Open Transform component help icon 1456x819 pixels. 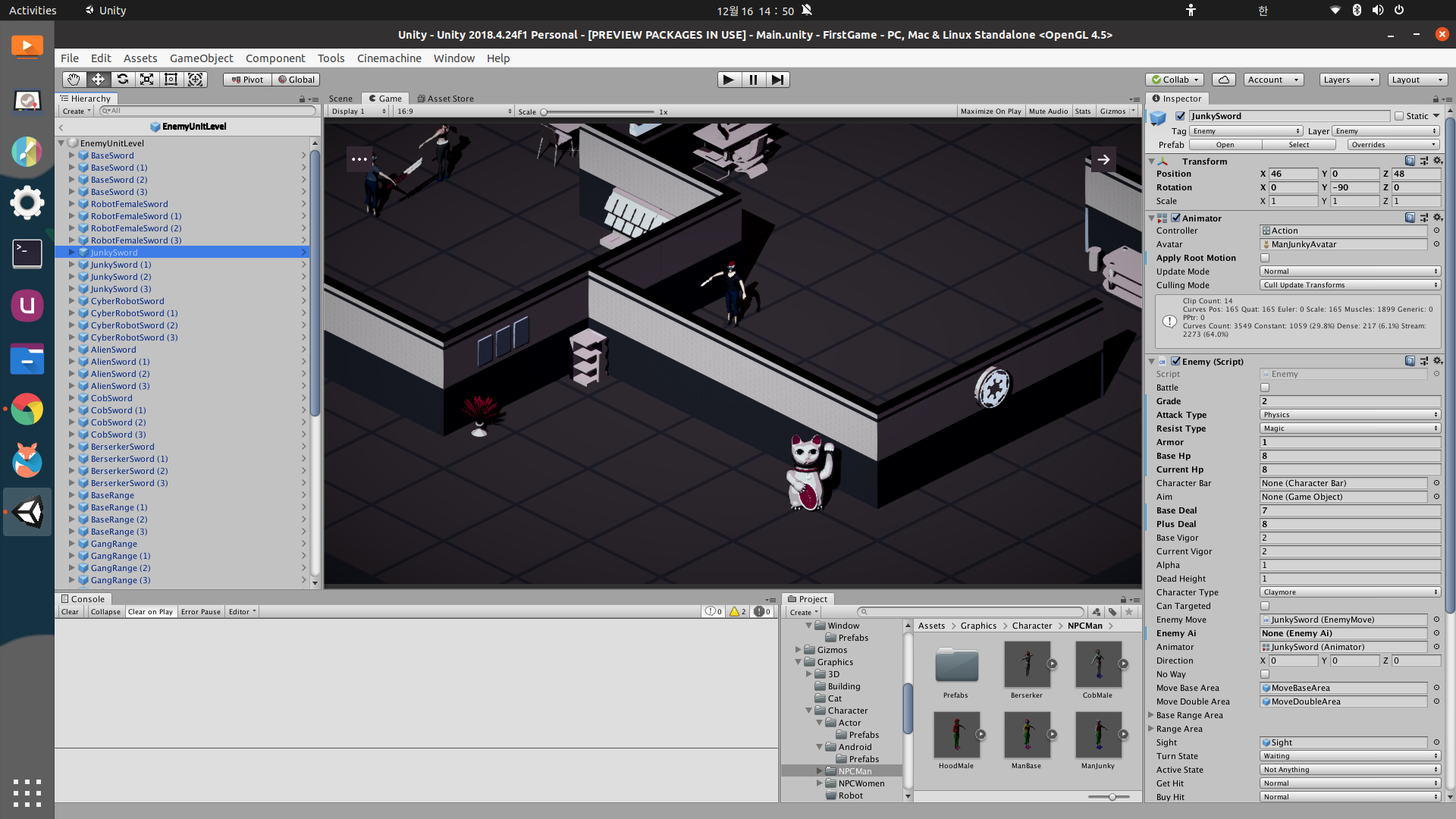pos(1409,161)
